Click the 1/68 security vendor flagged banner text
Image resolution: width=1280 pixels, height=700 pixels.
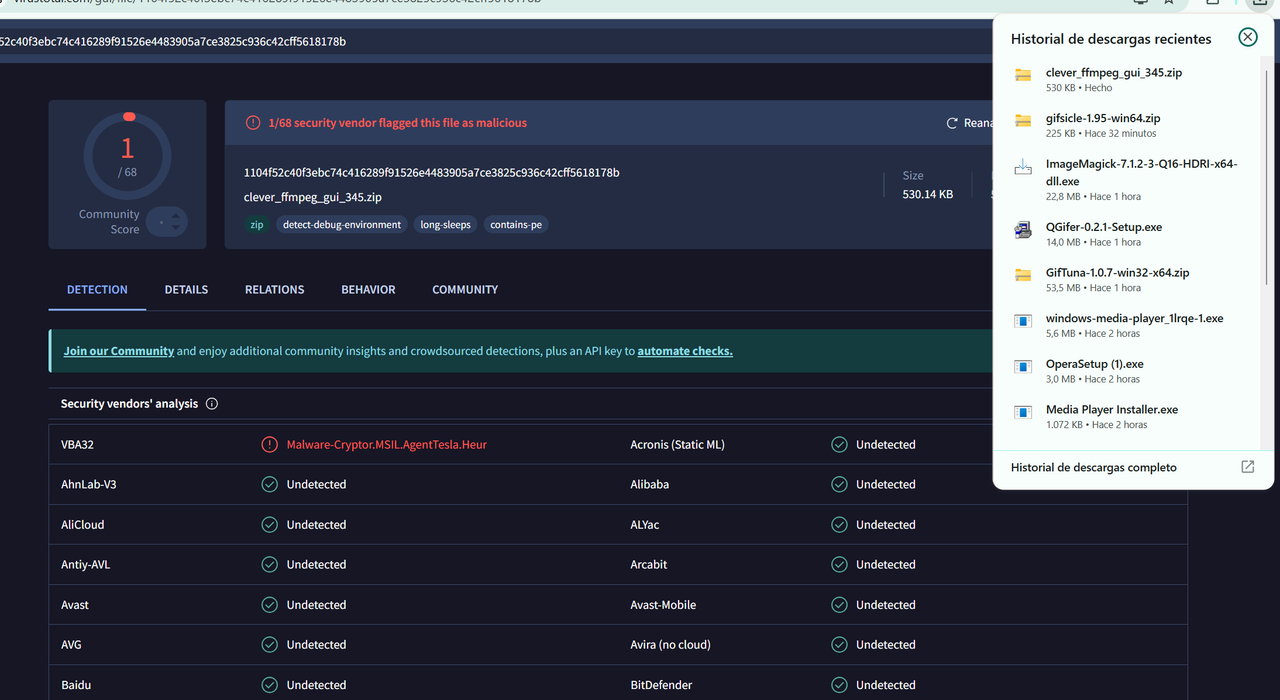397,123
